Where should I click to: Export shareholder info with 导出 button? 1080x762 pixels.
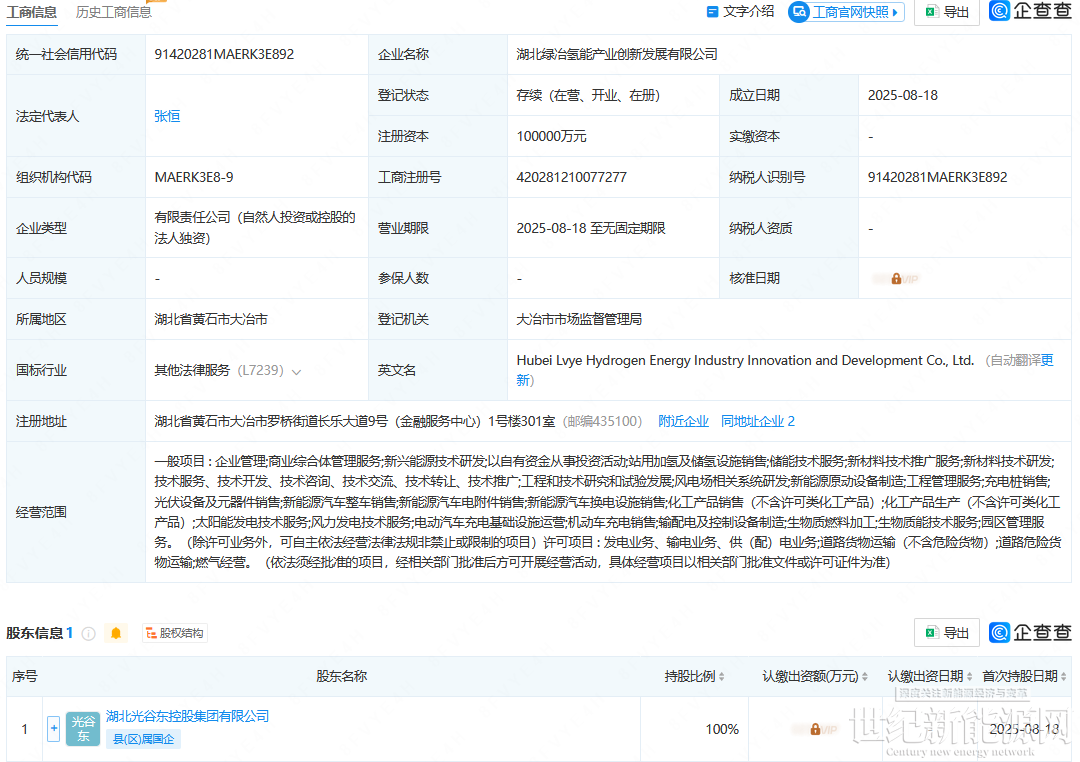click(946, 632)
